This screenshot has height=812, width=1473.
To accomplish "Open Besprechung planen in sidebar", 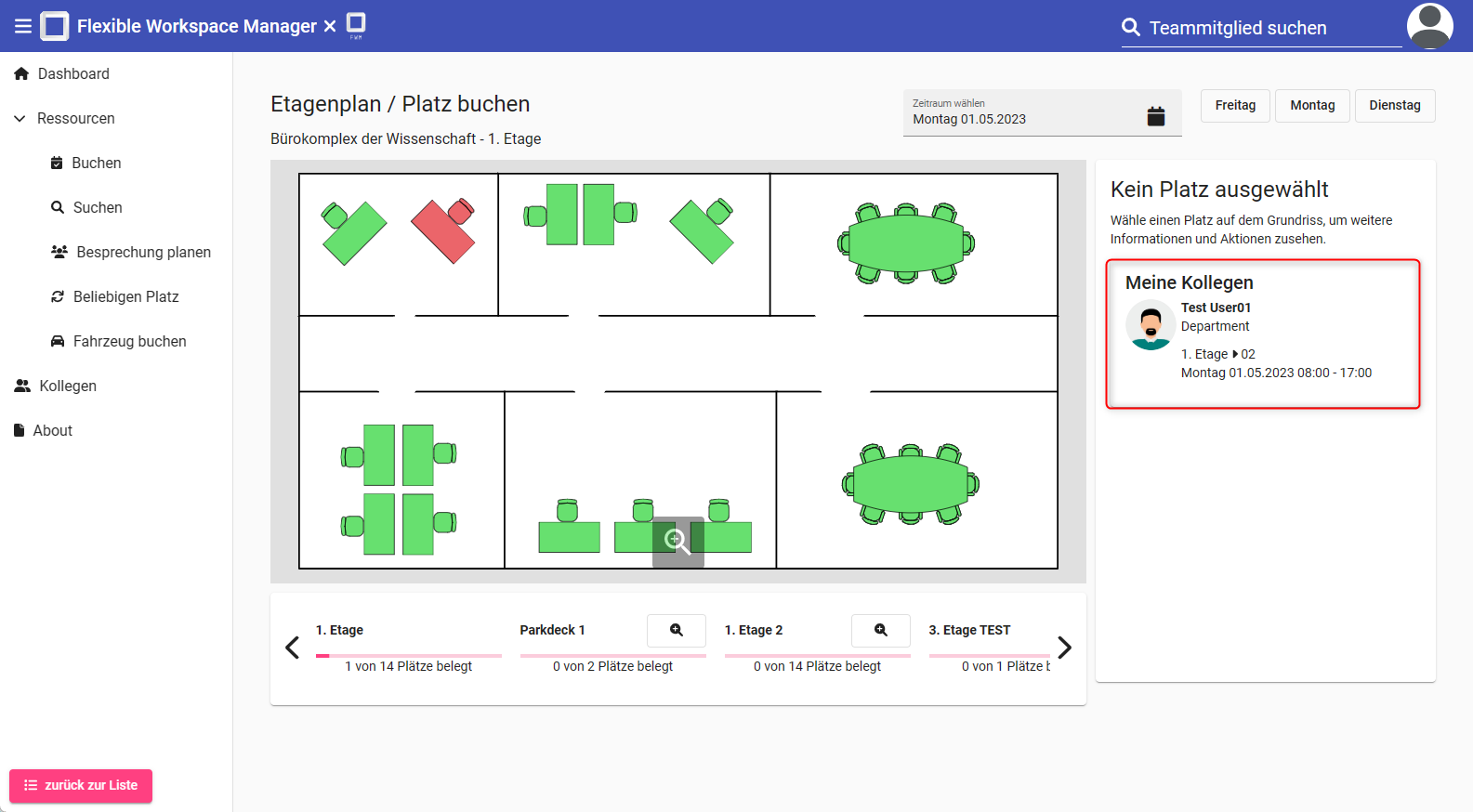I will [143, 253].
